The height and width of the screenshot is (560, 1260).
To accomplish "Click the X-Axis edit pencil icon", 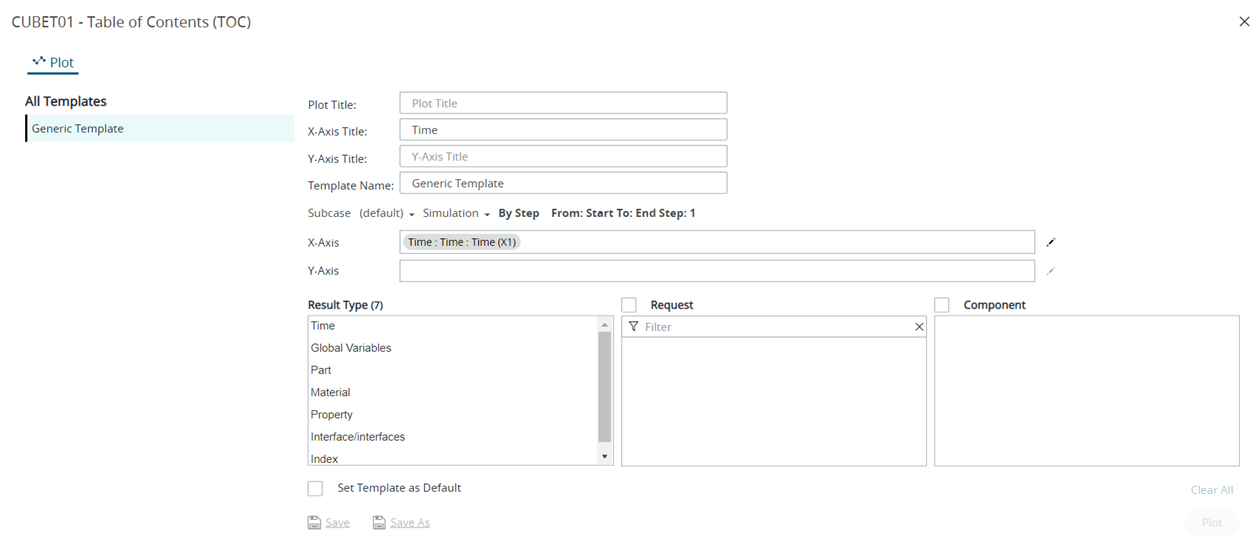I will click(1051, 242).
